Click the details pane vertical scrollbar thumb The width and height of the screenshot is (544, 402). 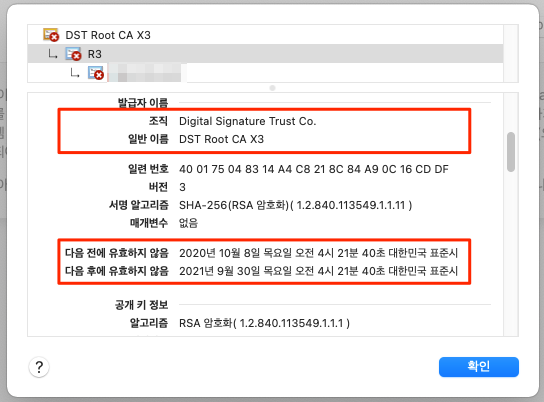[511, 152]
